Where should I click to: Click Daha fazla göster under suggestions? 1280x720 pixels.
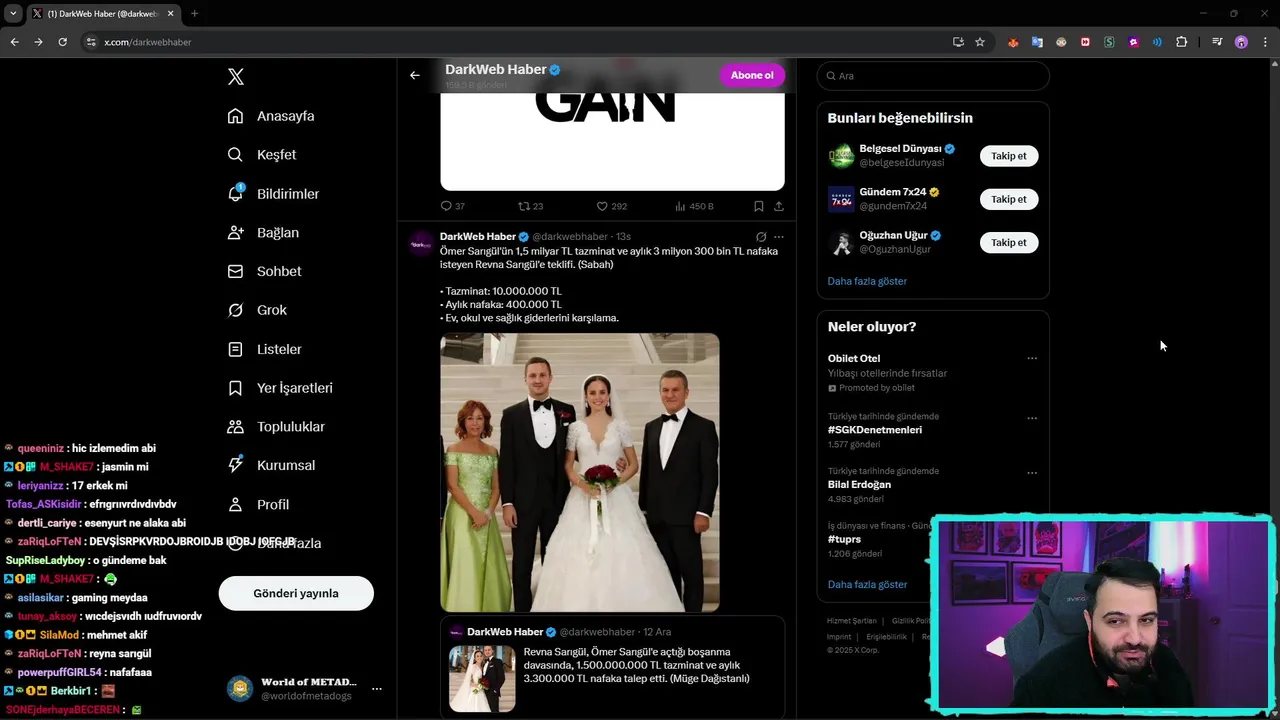867,281
